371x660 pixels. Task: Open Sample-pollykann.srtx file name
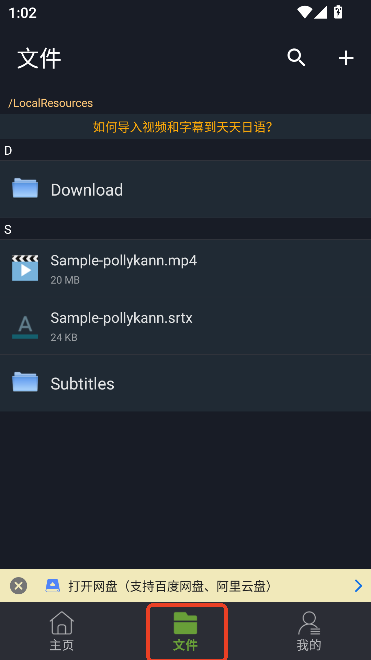pos(121,318)
